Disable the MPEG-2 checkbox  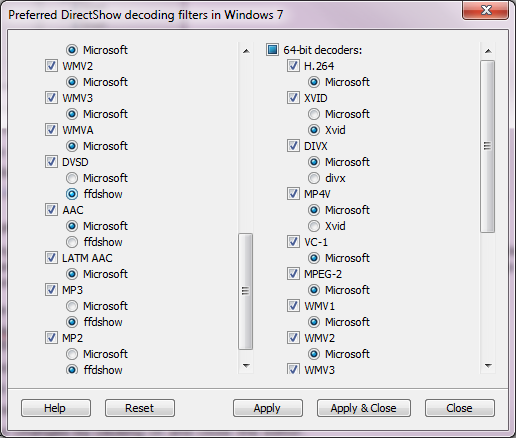pos(293,274)
